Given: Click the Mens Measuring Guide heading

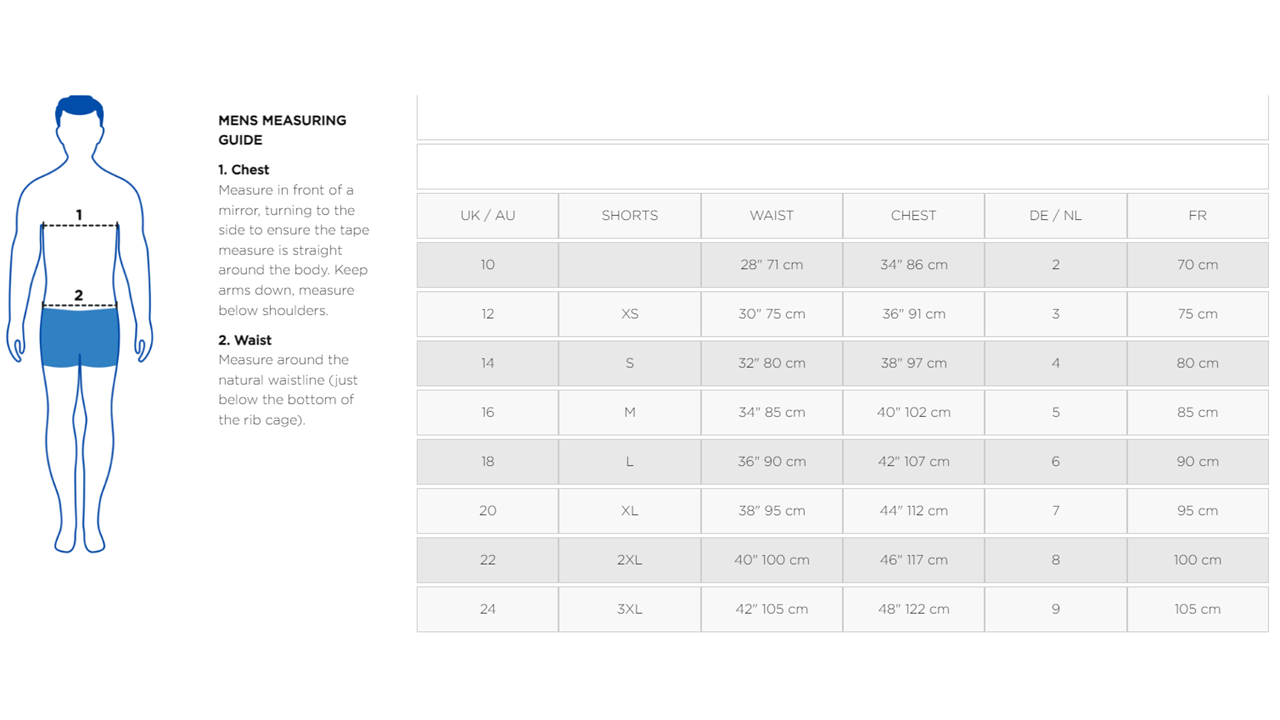Looking at the screenshot, I should (282, 130).
